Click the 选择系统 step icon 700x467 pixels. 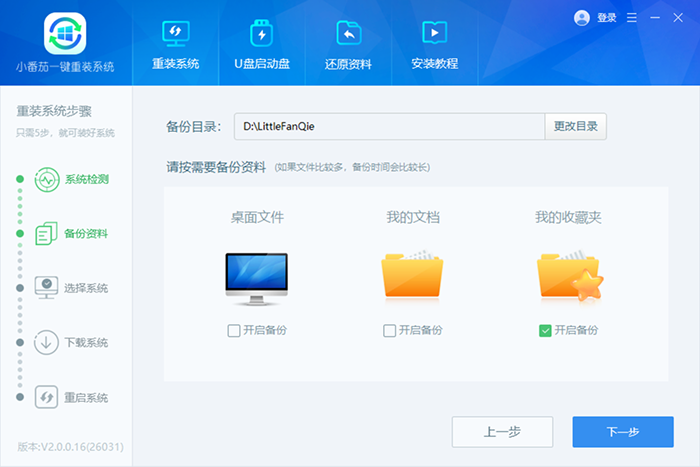[47, 288]
